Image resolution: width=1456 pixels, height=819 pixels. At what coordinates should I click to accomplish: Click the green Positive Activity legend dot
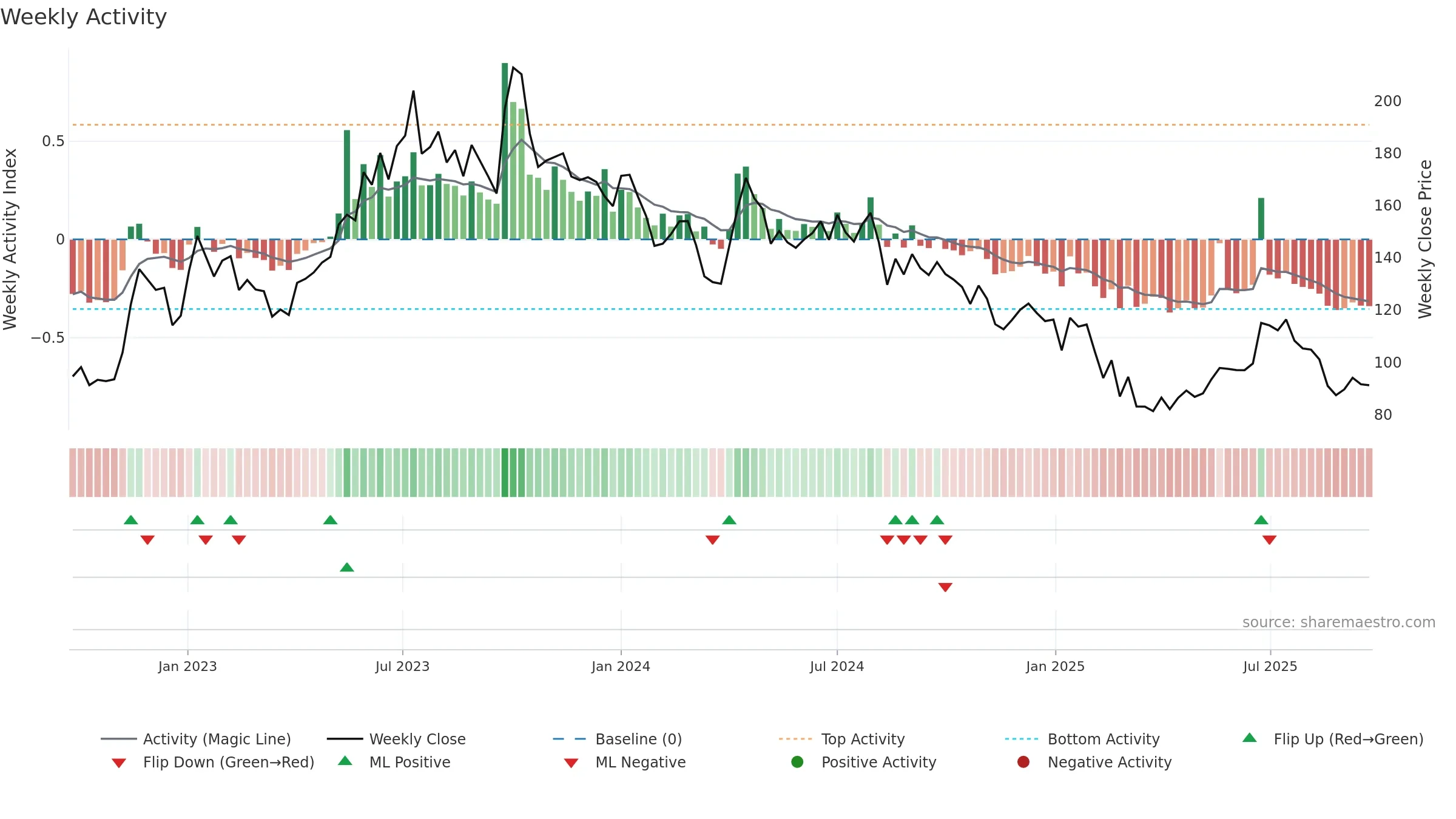pyautogui.click(x=797, y=762)
